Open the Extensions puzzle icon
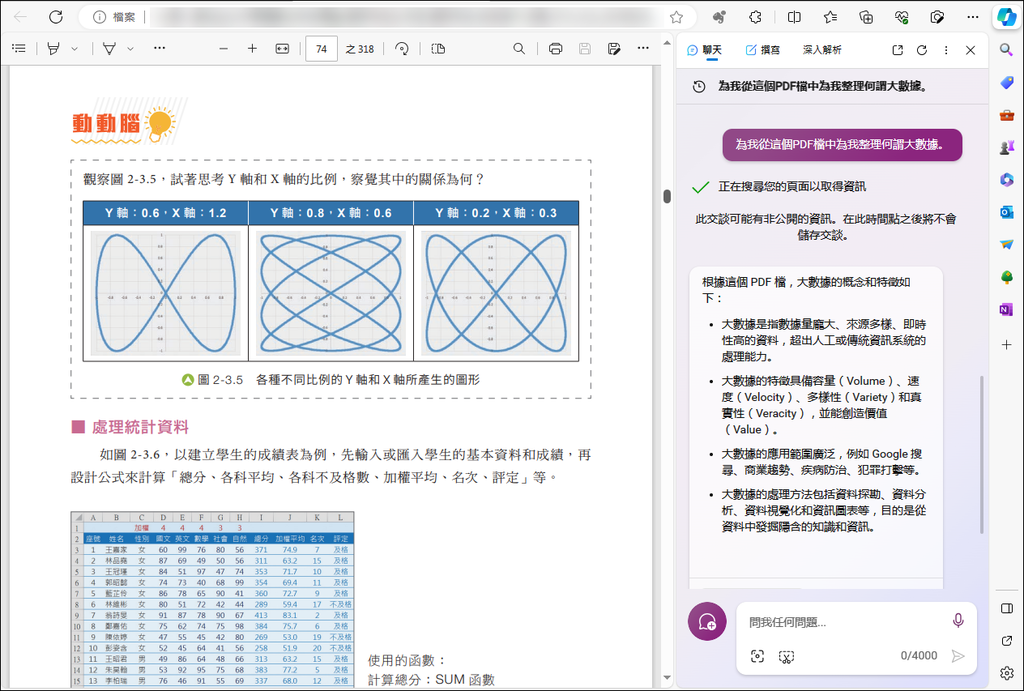The width and height of the screenshot is (1024, 691). [x=756, y=17]
